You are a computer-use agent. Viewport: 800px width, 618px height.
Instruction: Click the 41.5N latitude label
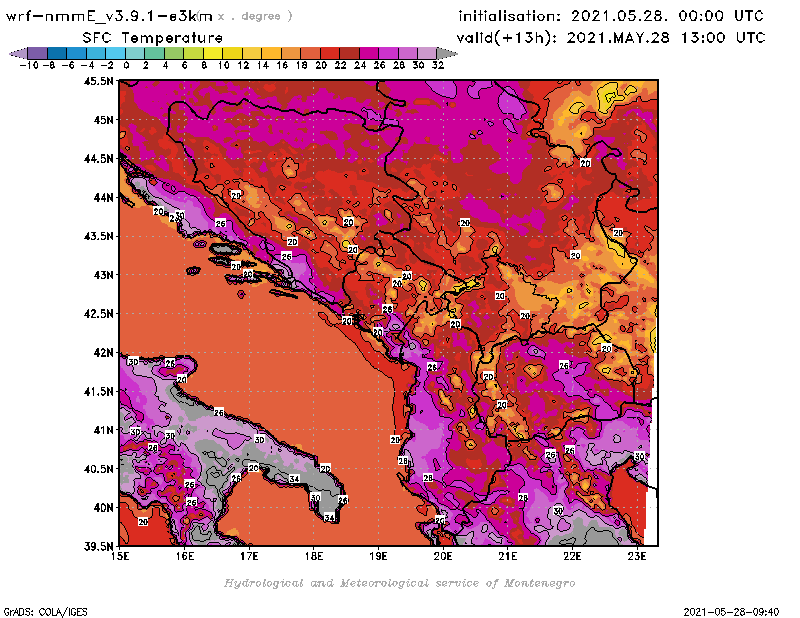click(x=99, y=391)
